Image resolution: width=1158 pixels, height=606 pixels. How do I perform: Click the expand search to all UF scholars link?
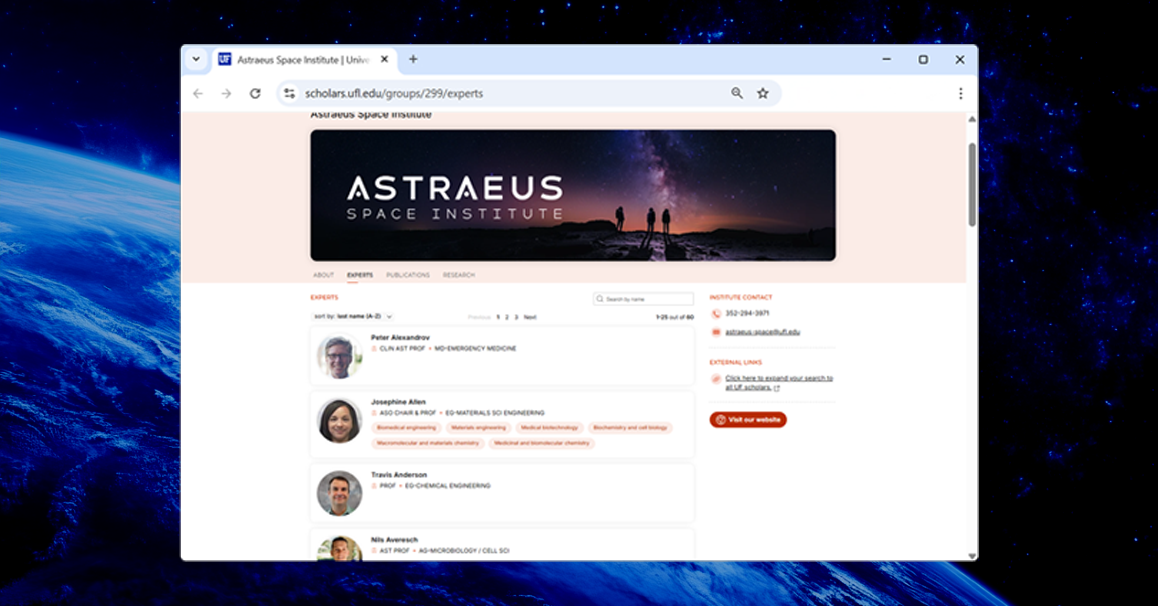(x=778, y=382)
